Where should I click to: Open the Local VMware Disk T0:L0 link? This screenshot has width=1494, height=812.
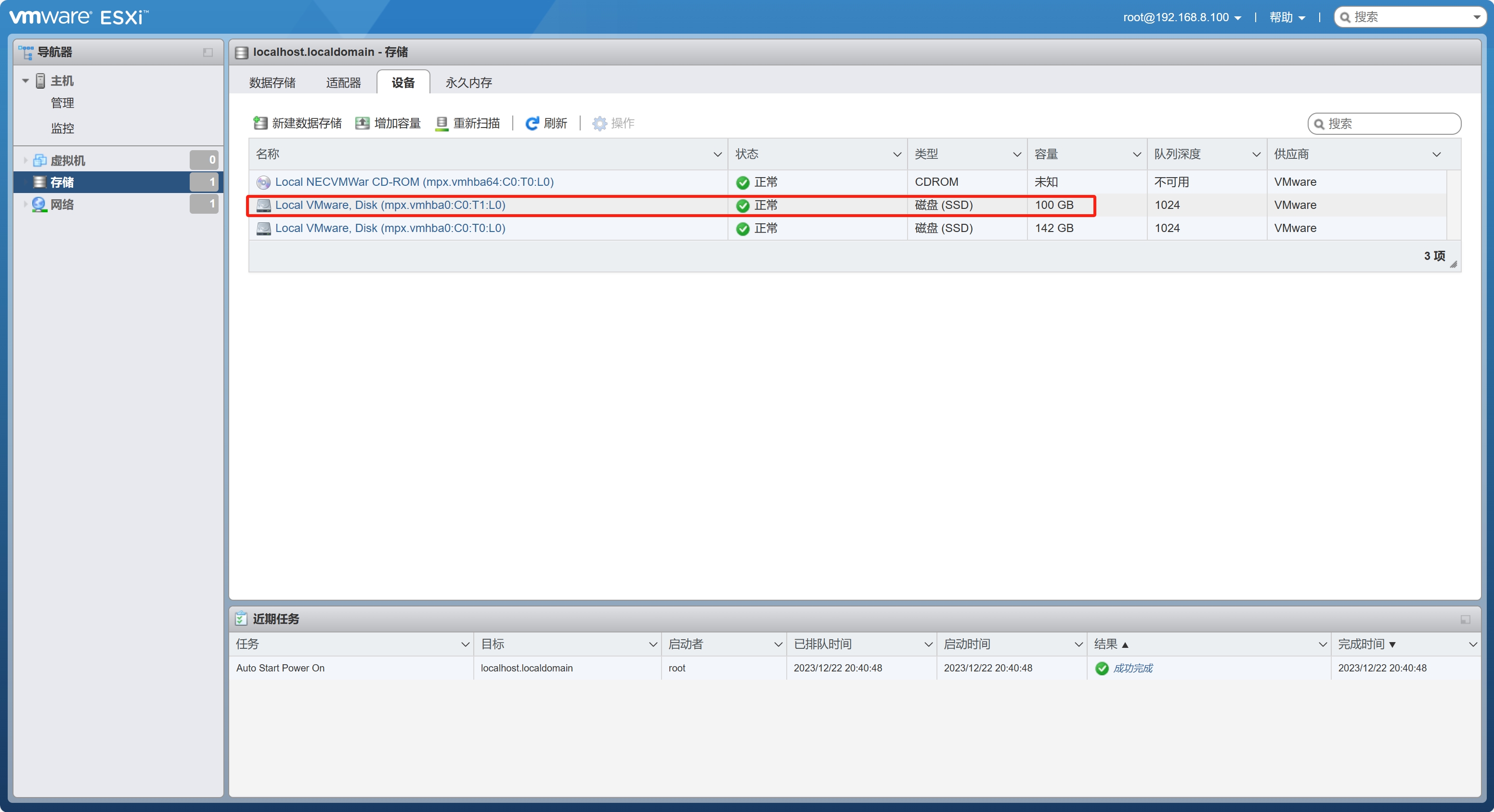coord(390,228)
